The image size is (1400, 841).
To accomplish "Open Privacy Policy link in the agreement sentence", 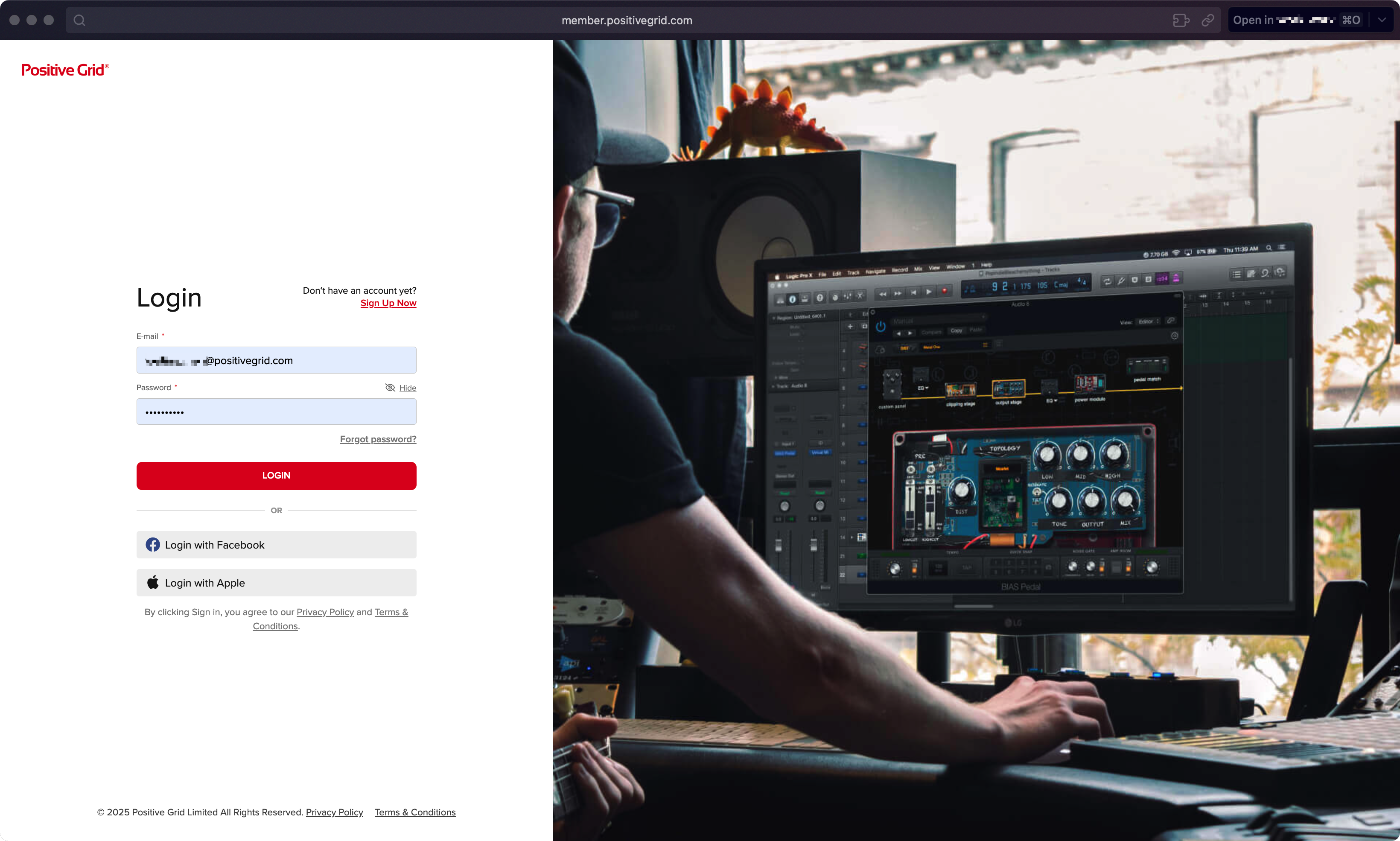I will (325, 612).
